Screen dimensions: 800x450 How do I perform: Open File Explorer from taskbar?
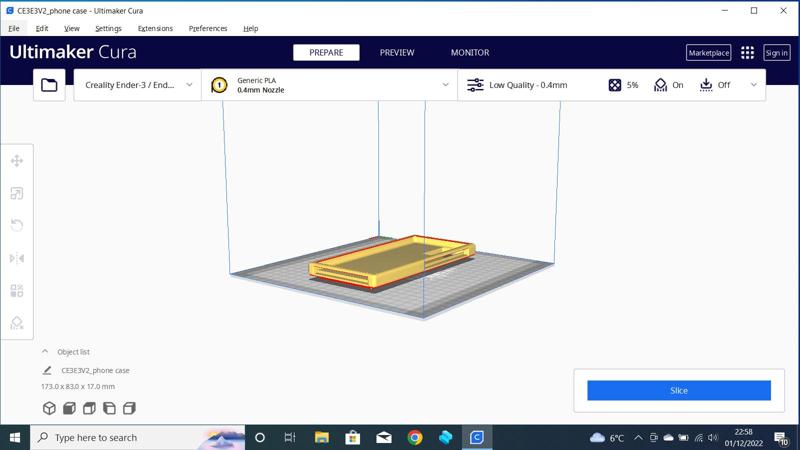(321, 437)
